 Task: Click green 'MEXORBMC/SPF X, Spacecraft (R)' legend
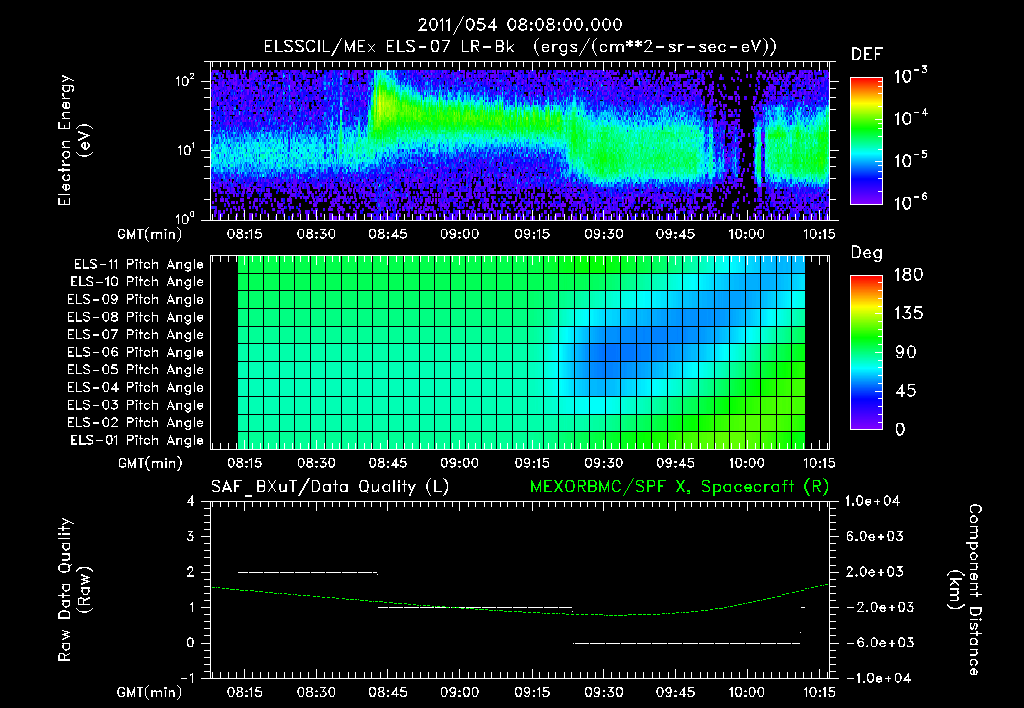tap(679, 487)
